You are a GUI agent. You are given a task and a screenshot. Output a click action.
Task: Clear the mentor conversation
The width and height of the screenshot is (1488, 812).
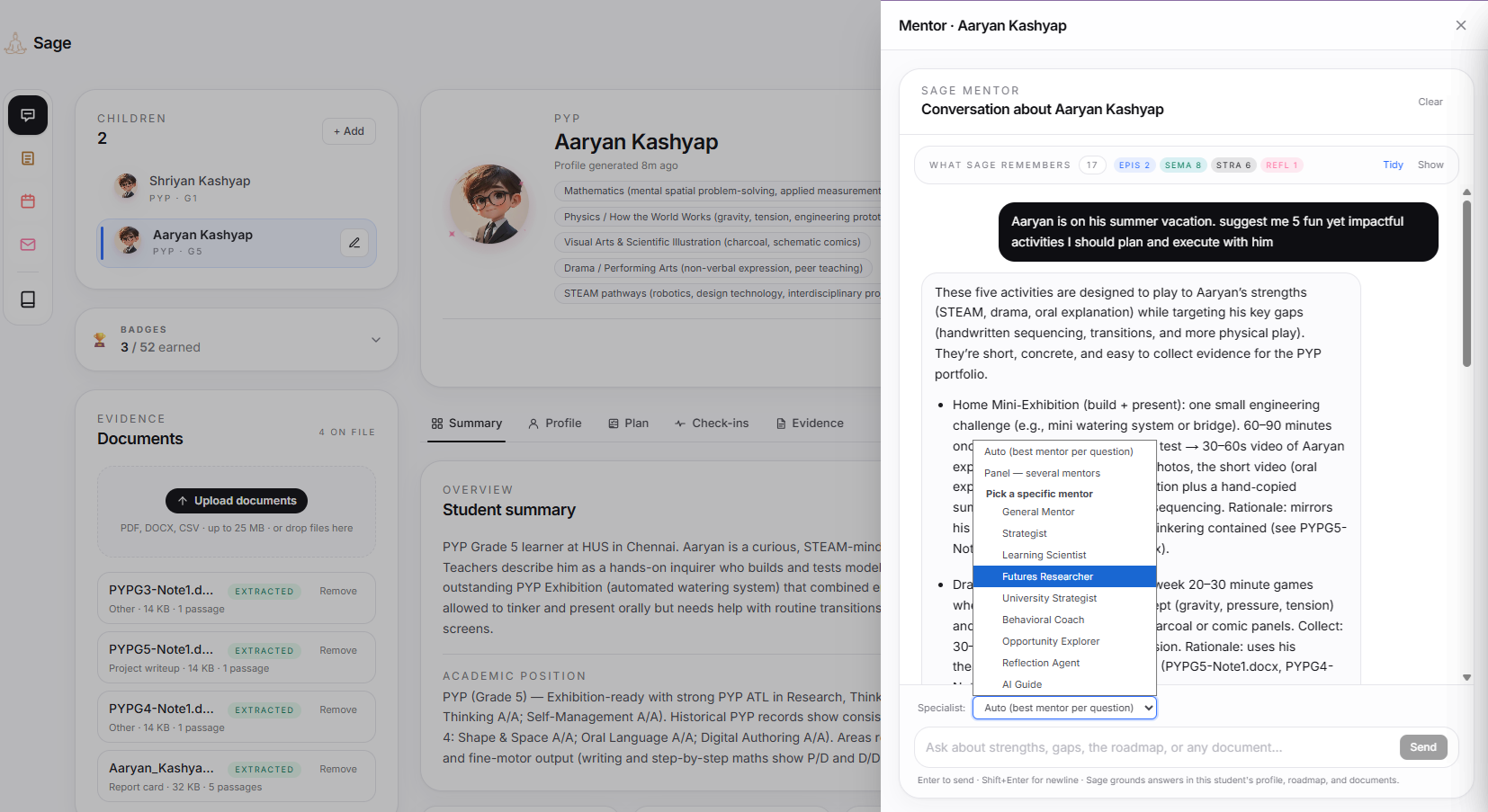[x=1430, y=102]
